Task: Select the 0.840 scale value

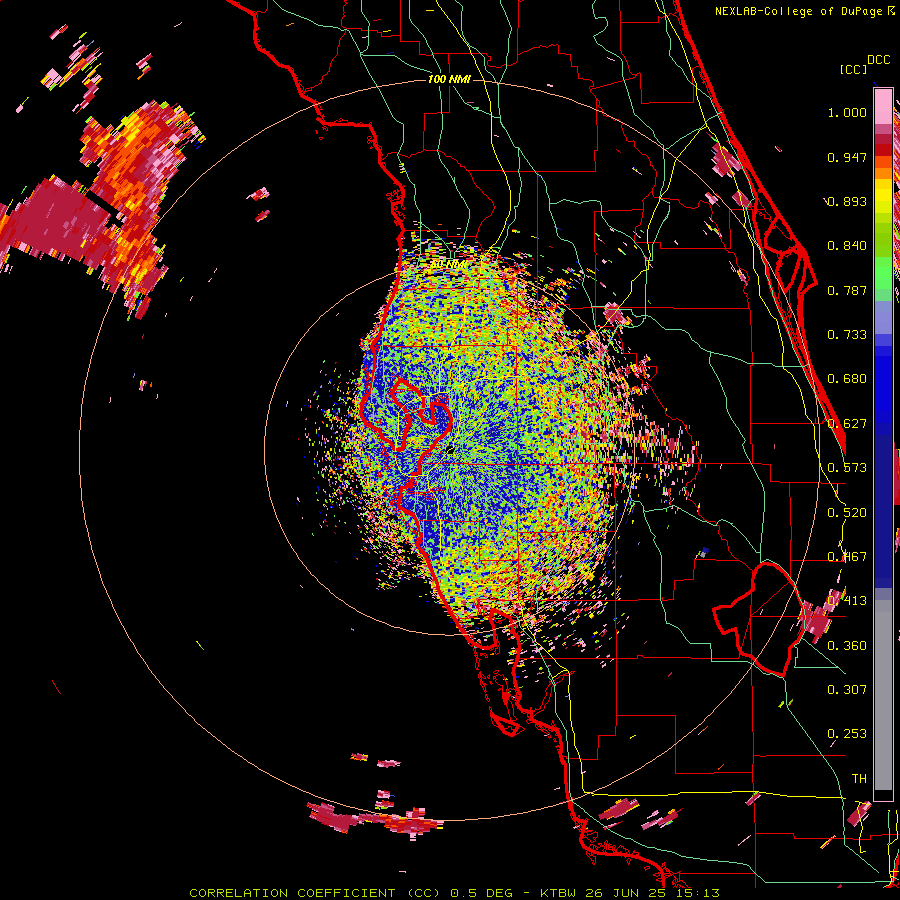Action: (x=847, y=246)
